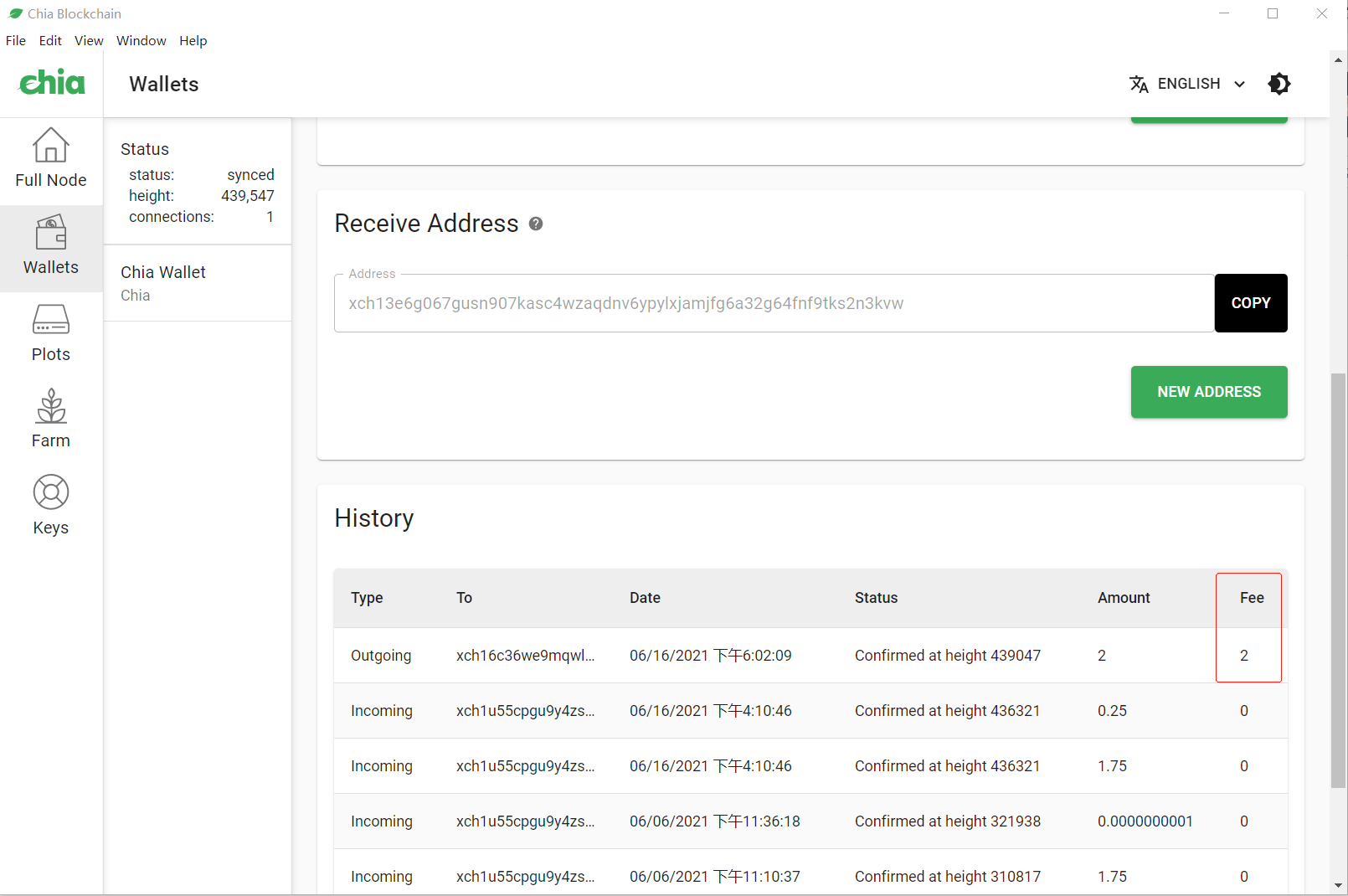Open the Window menu
The image size is (1348, 896).
141,40
